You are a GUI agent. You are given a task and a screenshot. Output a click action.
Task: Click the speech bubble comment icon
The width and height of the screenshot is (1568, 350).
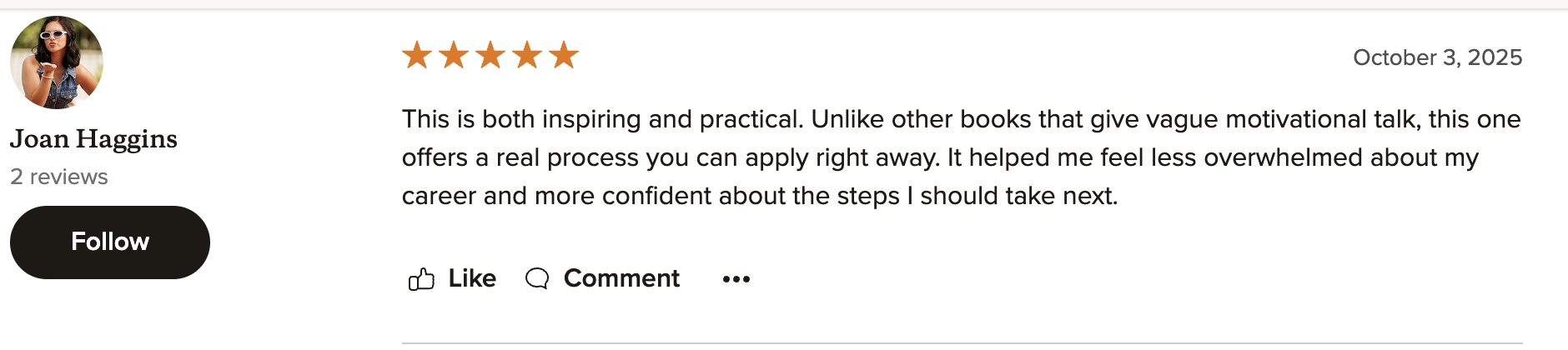(537, 278)
